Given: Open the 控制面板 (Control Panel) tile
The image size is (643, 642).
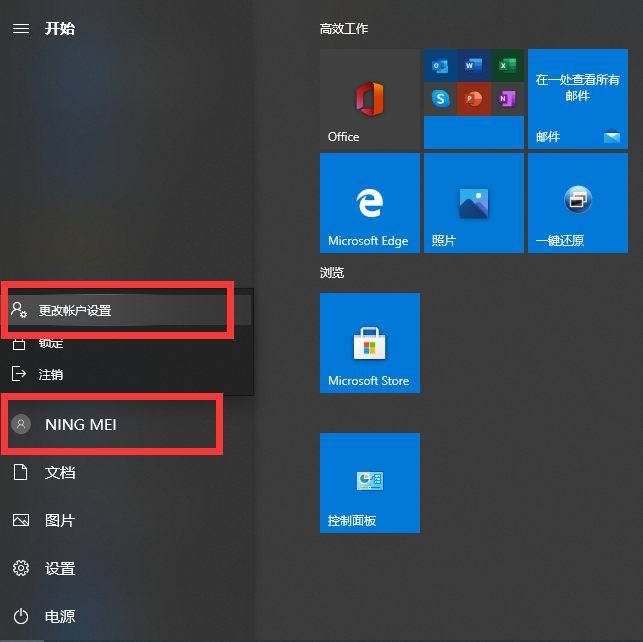Looking at the screenshot, I should click(369, 482).
